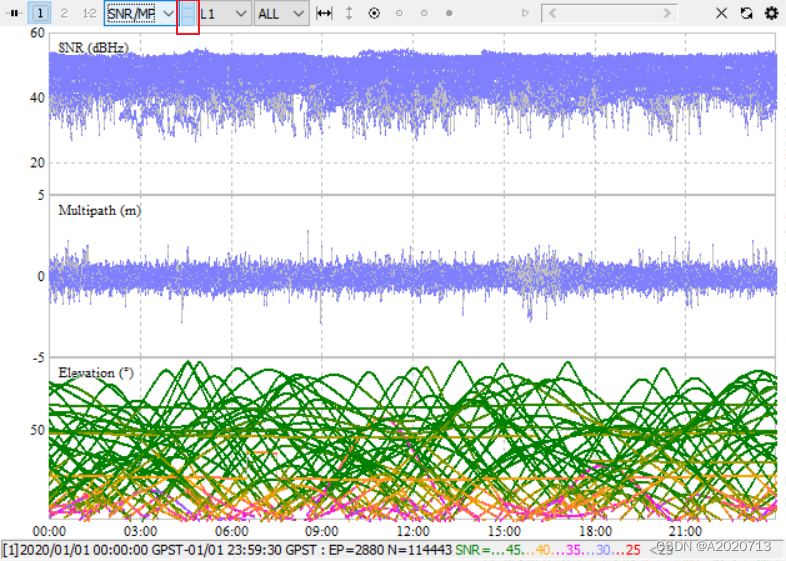Open the ALL satellites dropdown
Viewport: 786px width, 561px height.
coord(281,14)
